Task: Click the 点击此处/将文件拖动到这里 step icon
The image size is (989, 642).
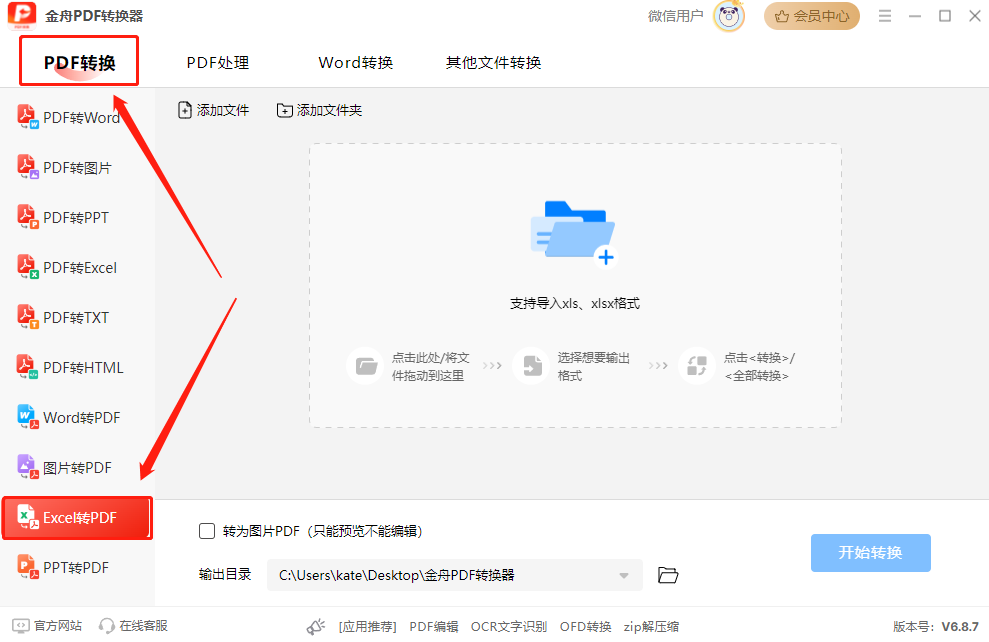Action: click(x=366, y=366)
